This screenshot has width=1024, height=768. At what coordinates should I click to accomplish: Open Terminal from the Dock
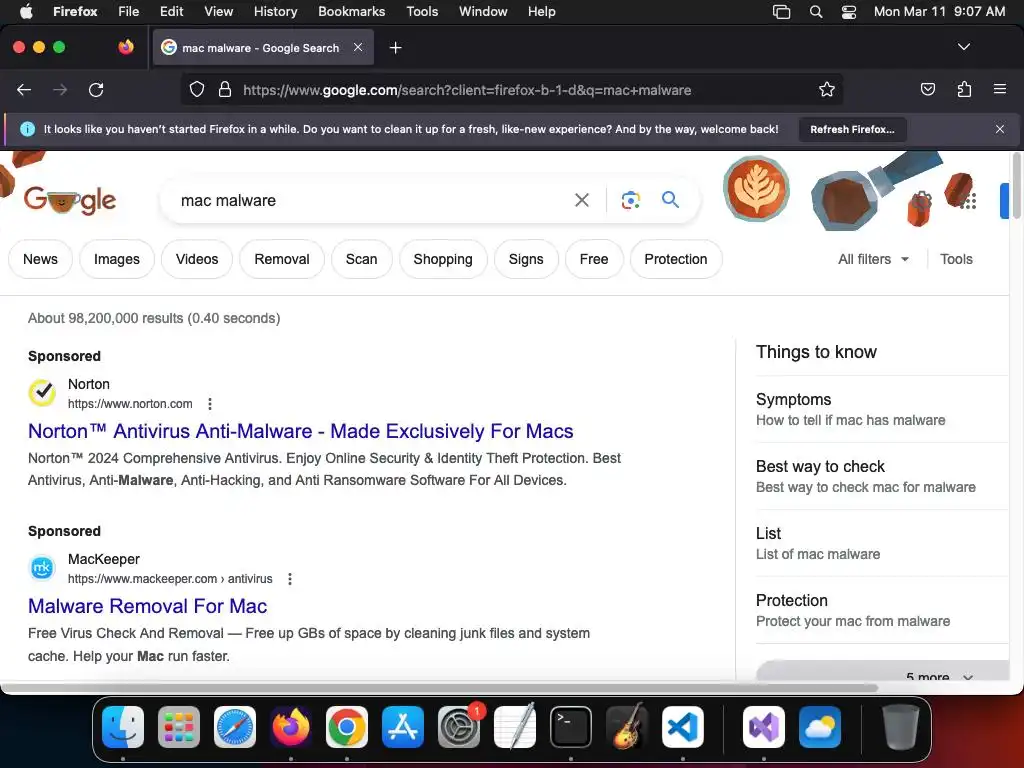point(571,727)
